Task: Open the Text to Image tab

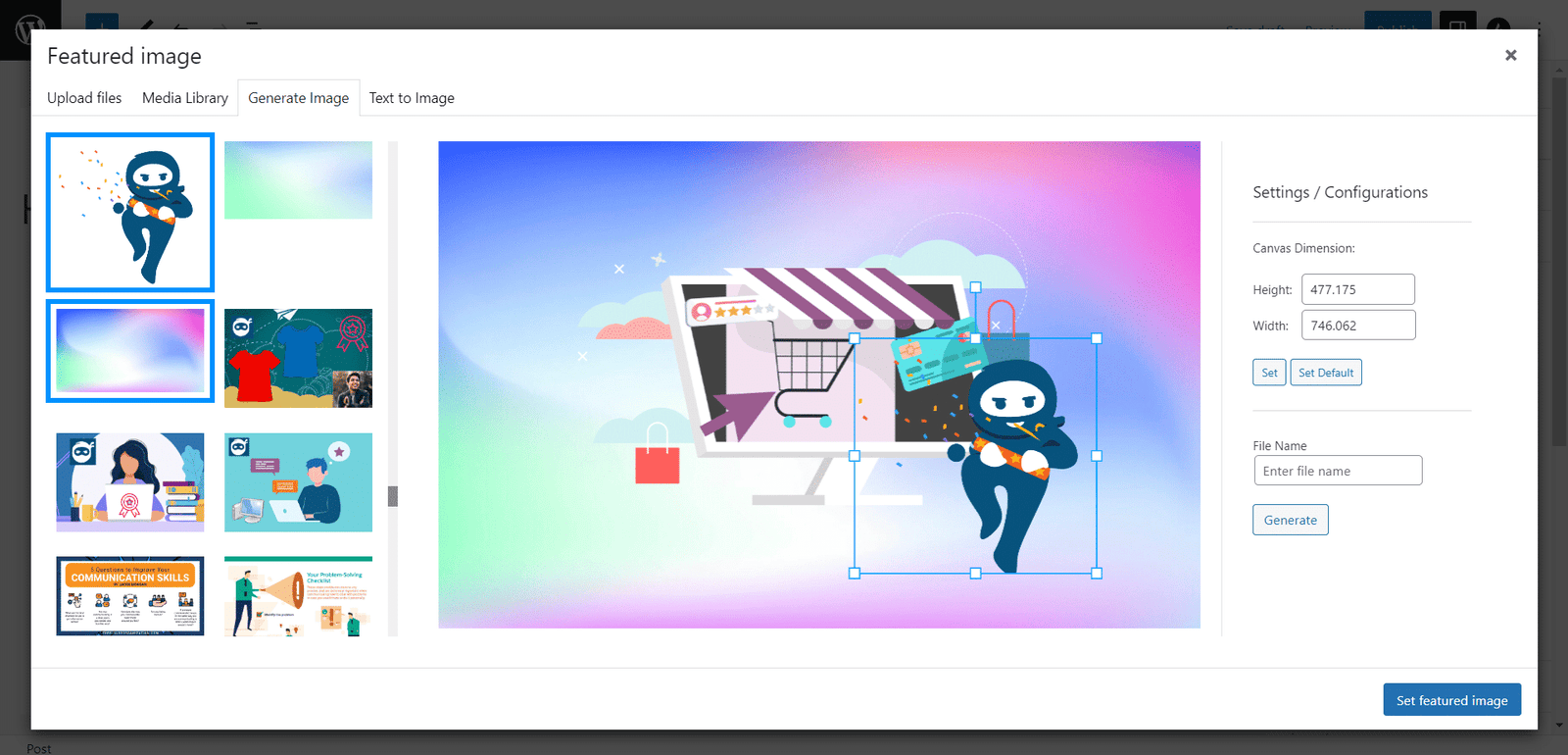Action: [x=412, y=98]
